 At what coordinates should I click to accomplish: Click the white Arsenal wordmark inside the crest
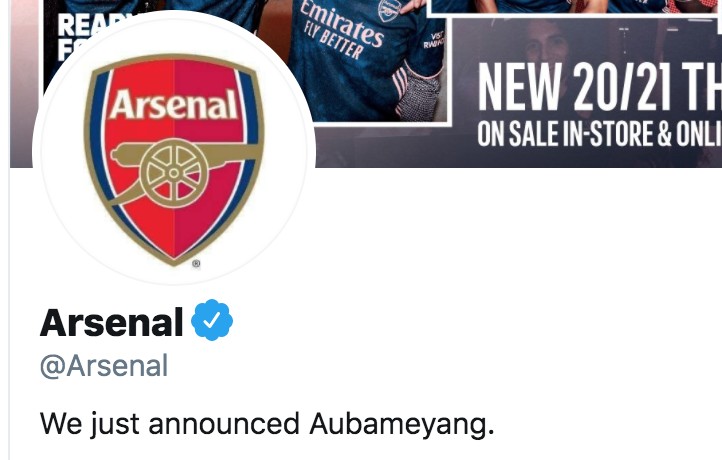(x=174, y=104)
